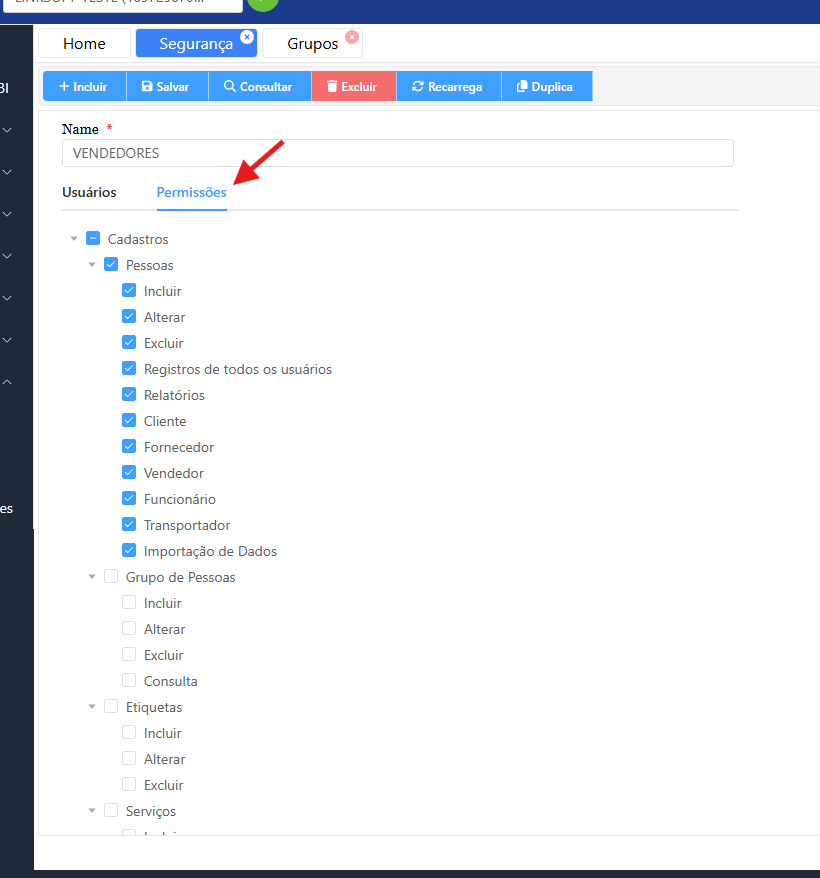Select the Permissões tab
The width and height of the screenshot is (820, 878).
pyautogui.click(x=191, y=192)
